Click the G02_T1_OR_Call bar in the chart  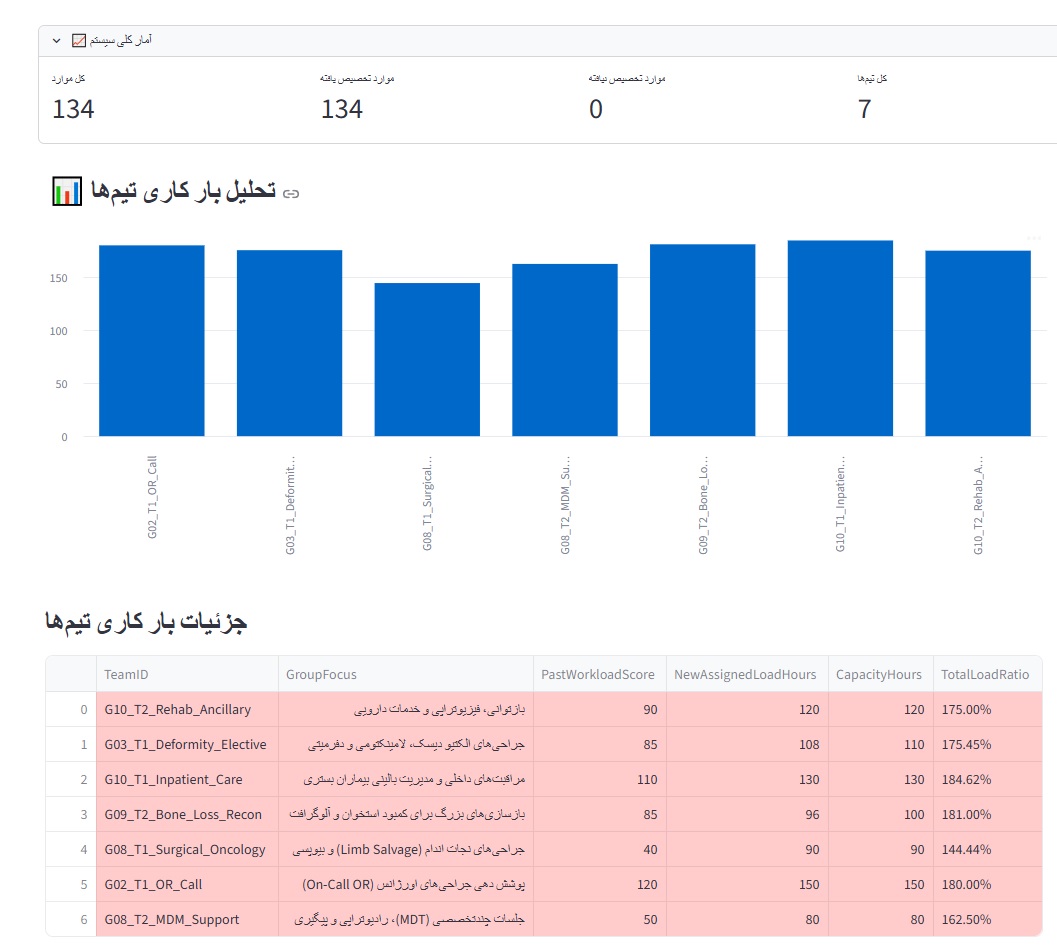tap(152, 340)
